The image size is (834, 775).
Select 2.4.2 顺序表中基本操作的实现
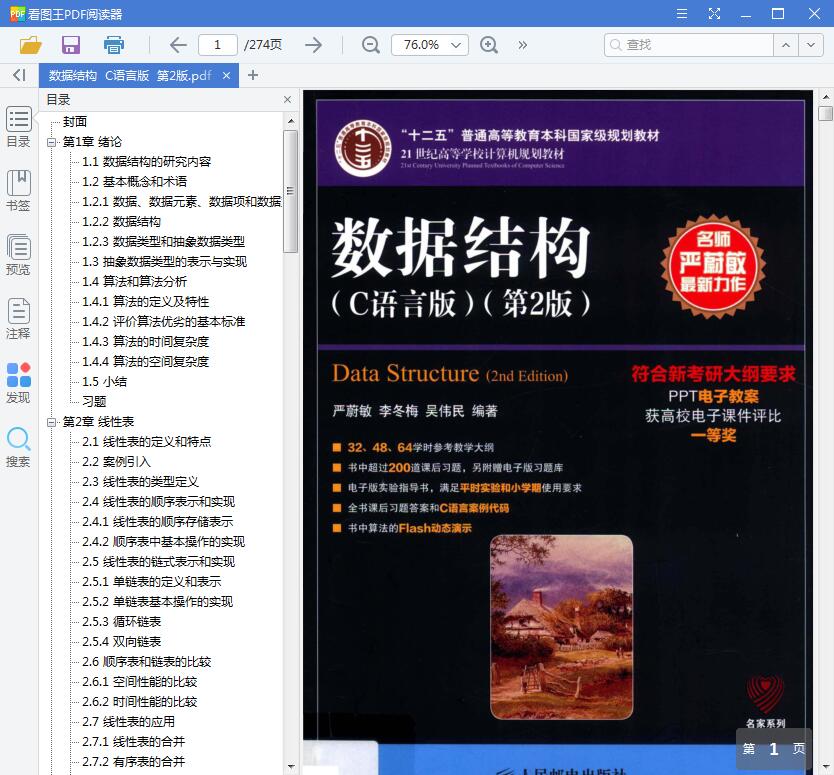click(163, 542)
